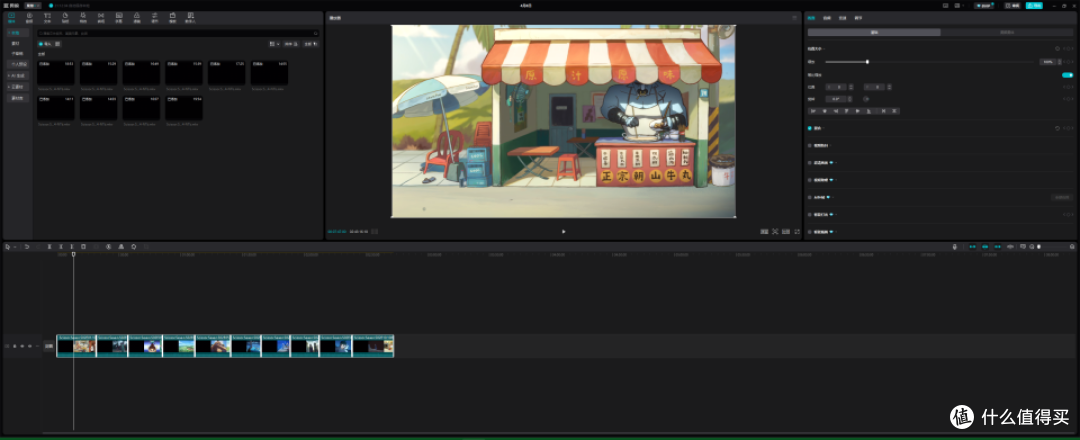Click the delete-left trim tool
The width and height of the screenshot is (1080, 440).
point(61,247)
